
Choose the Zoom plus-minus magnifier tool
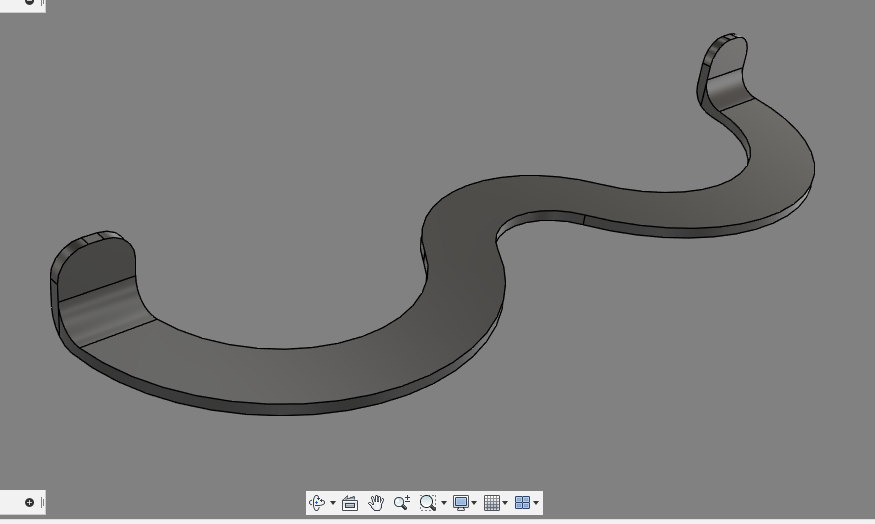point(402,503)
